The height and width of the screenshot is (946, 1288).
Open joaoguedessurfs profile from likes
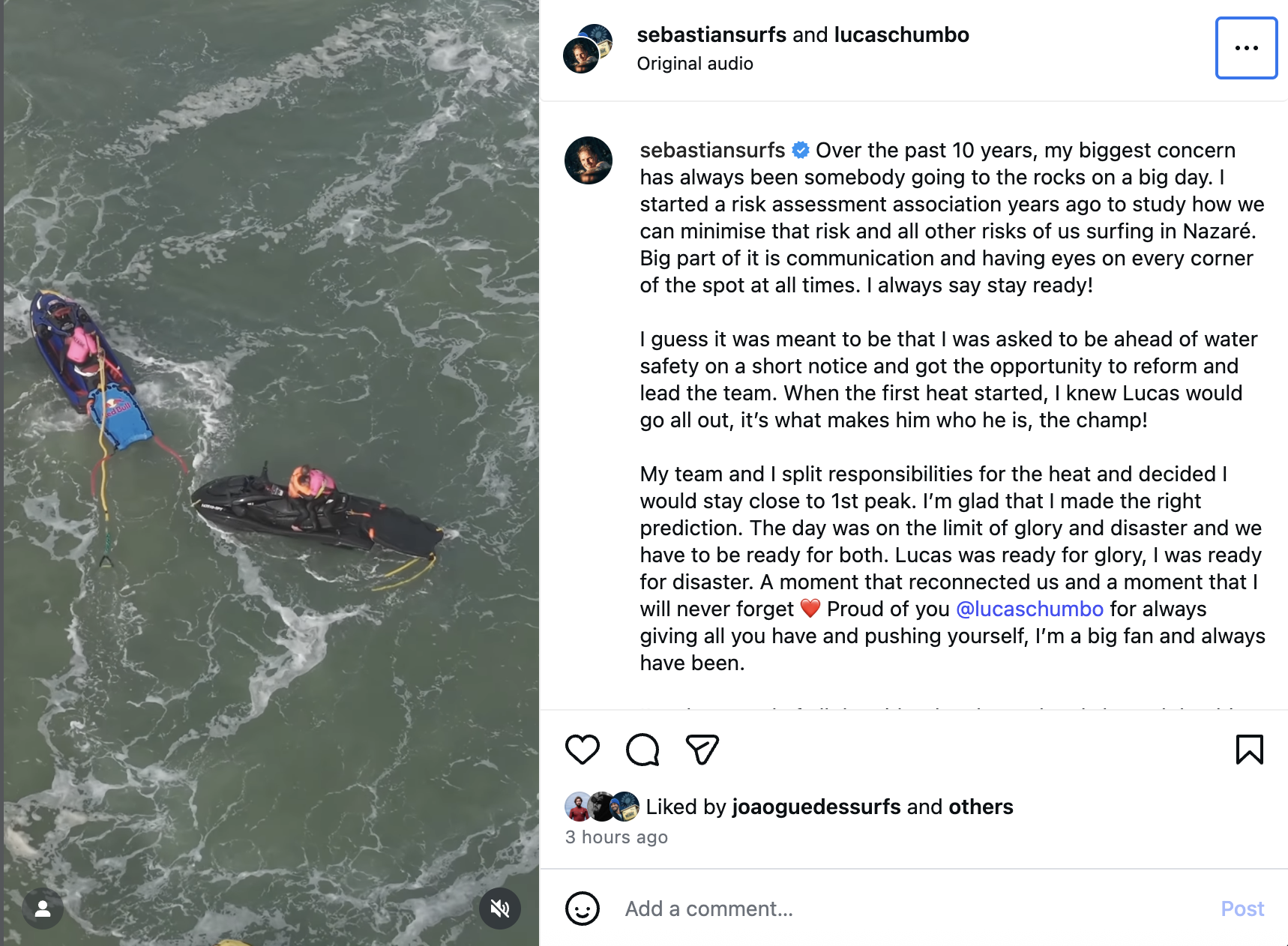[x=816, y=807]
